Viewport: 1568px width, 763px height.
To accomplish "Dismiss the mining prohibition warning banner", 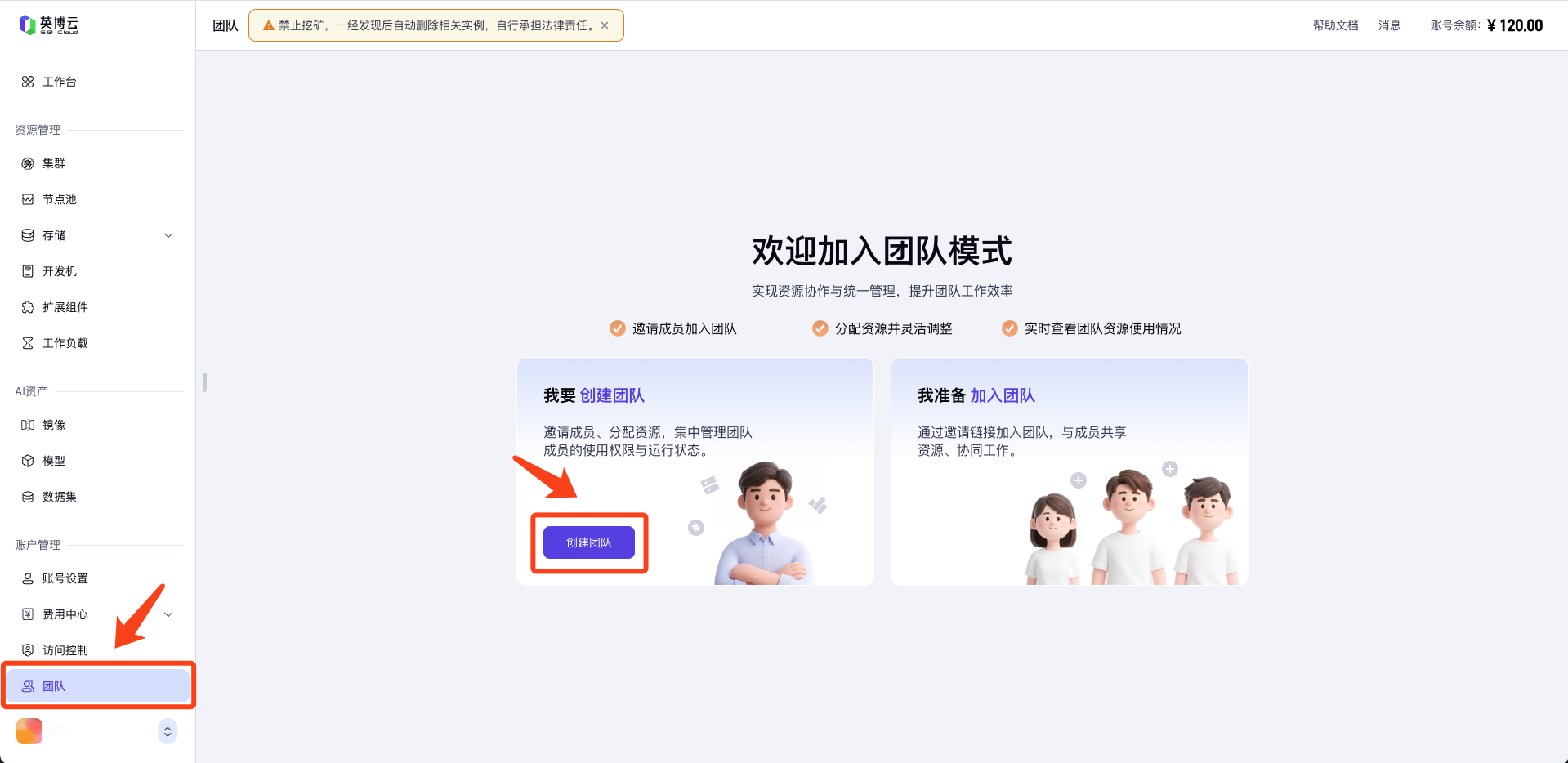I will pyautogui.click(x=605, y=25).
